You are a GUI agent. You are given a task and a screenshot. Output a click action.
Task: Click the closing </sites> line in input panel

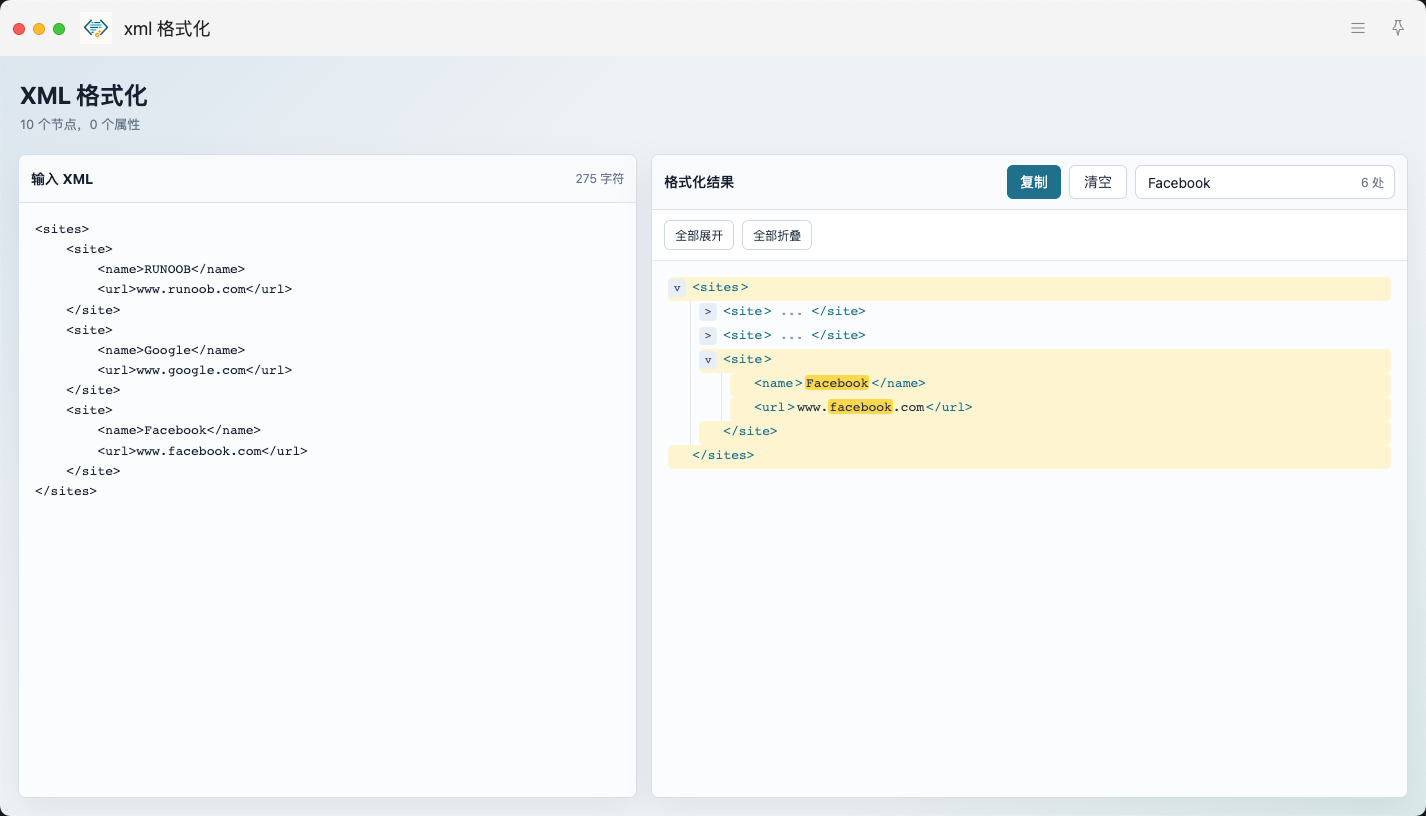click(x=66, y=491)
